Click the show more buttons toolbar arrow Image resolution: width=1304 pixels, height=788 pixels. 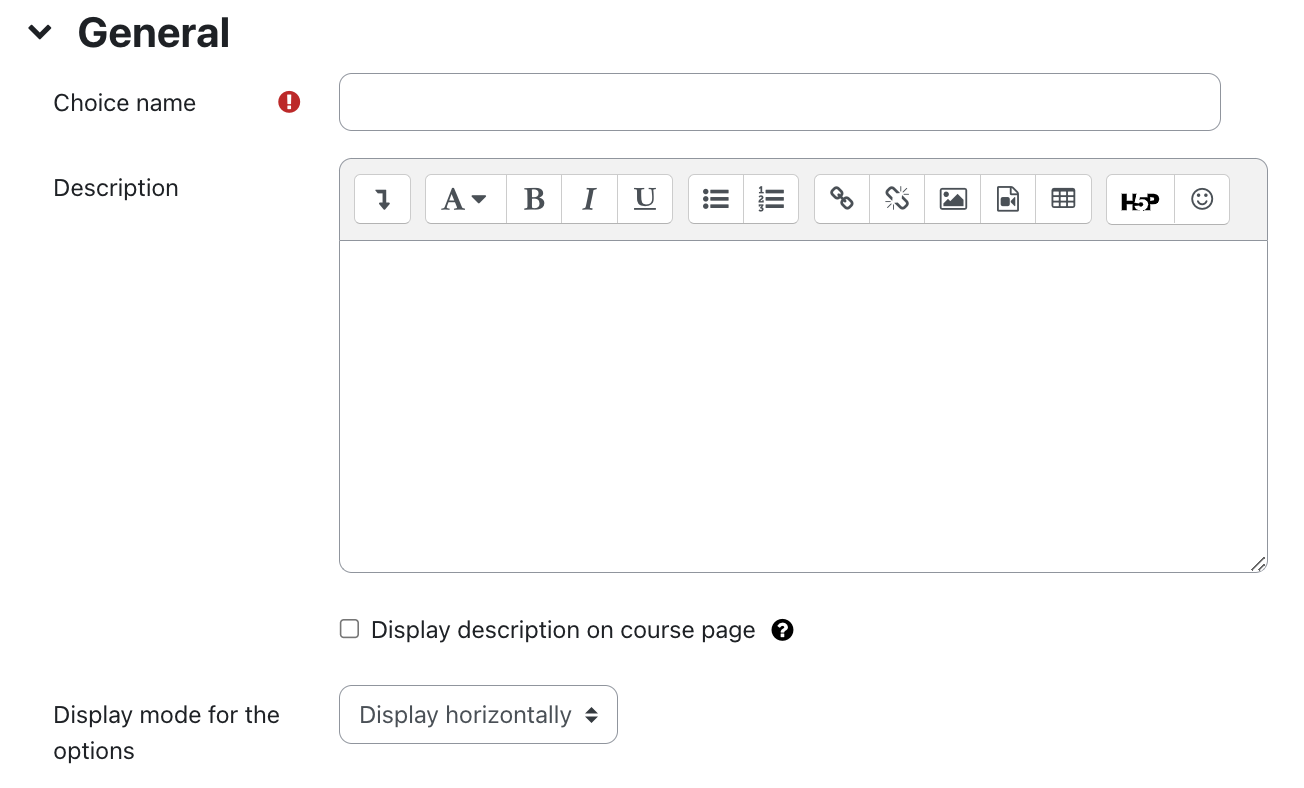pos(382,199)
